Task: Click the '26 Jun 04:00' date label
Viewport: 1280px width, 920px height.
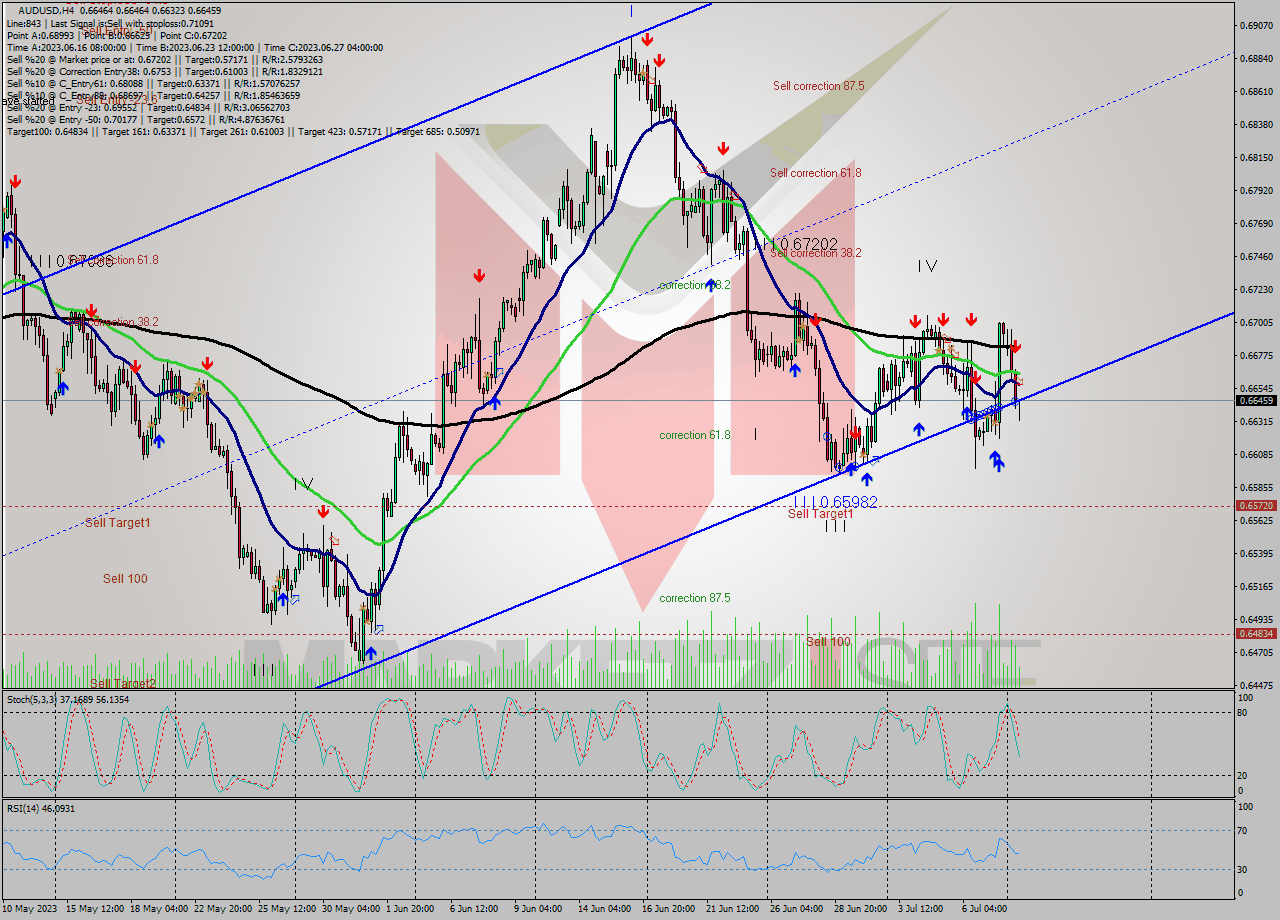Action: (797, 909)
